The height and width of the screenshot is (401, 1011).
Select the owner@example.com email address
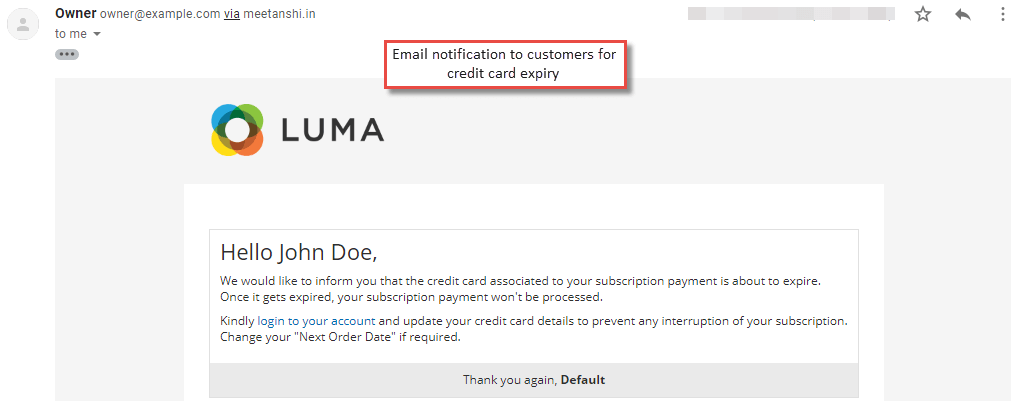[x=160, y=14]
